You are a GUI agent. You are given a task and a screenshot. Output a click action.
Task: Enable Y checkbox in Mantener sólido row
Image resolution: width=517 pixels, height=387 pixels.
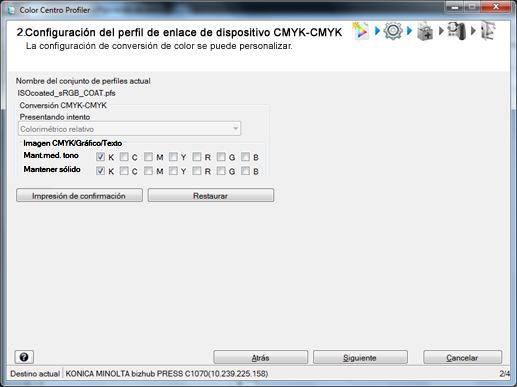pyautogui.click(x=173, y=171)
